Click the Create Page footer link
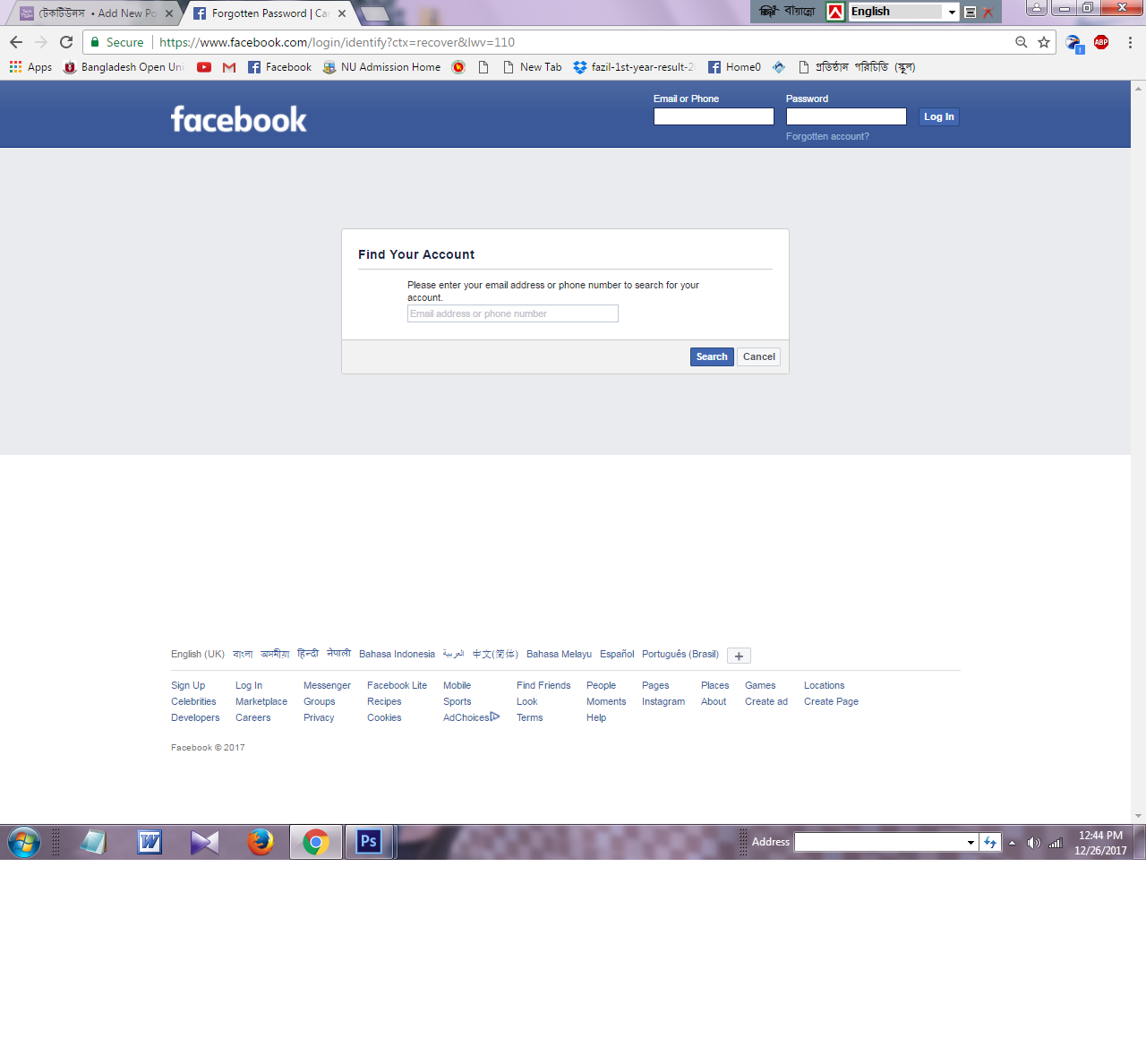 pos(831,701)
